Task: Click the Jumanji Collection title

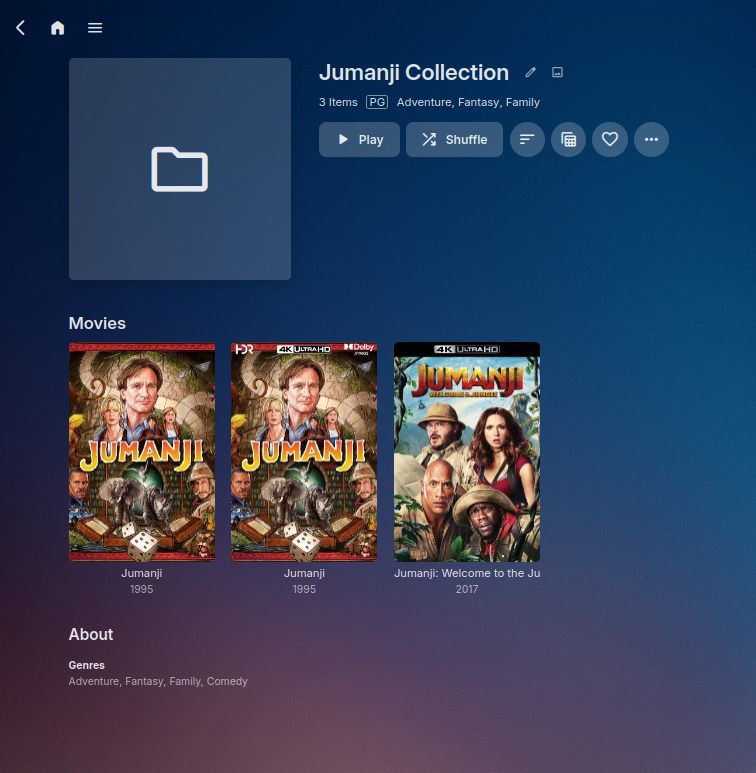Action: pos(414,72)
